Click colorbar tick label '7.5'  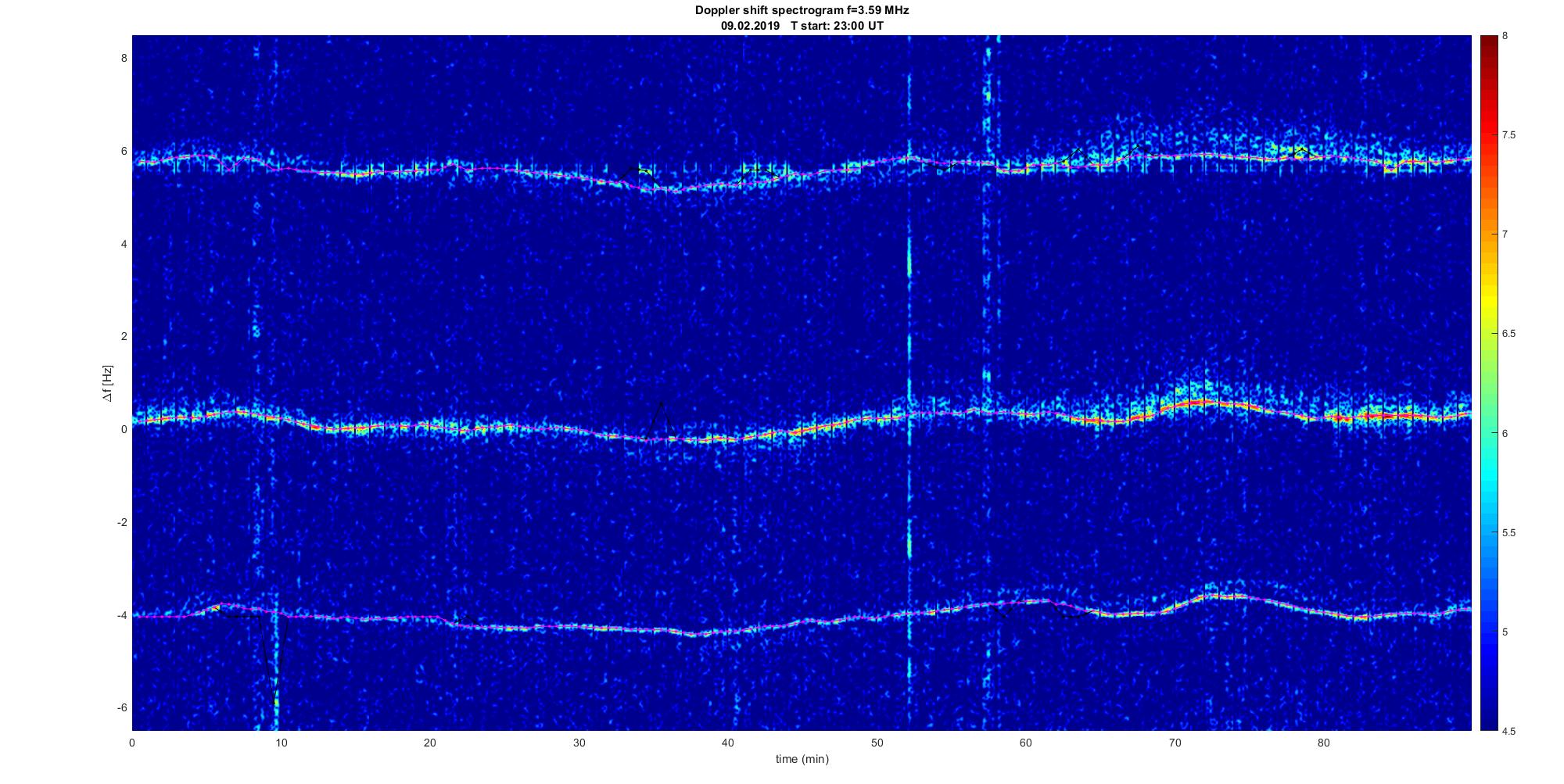(x=1509, y=135)
